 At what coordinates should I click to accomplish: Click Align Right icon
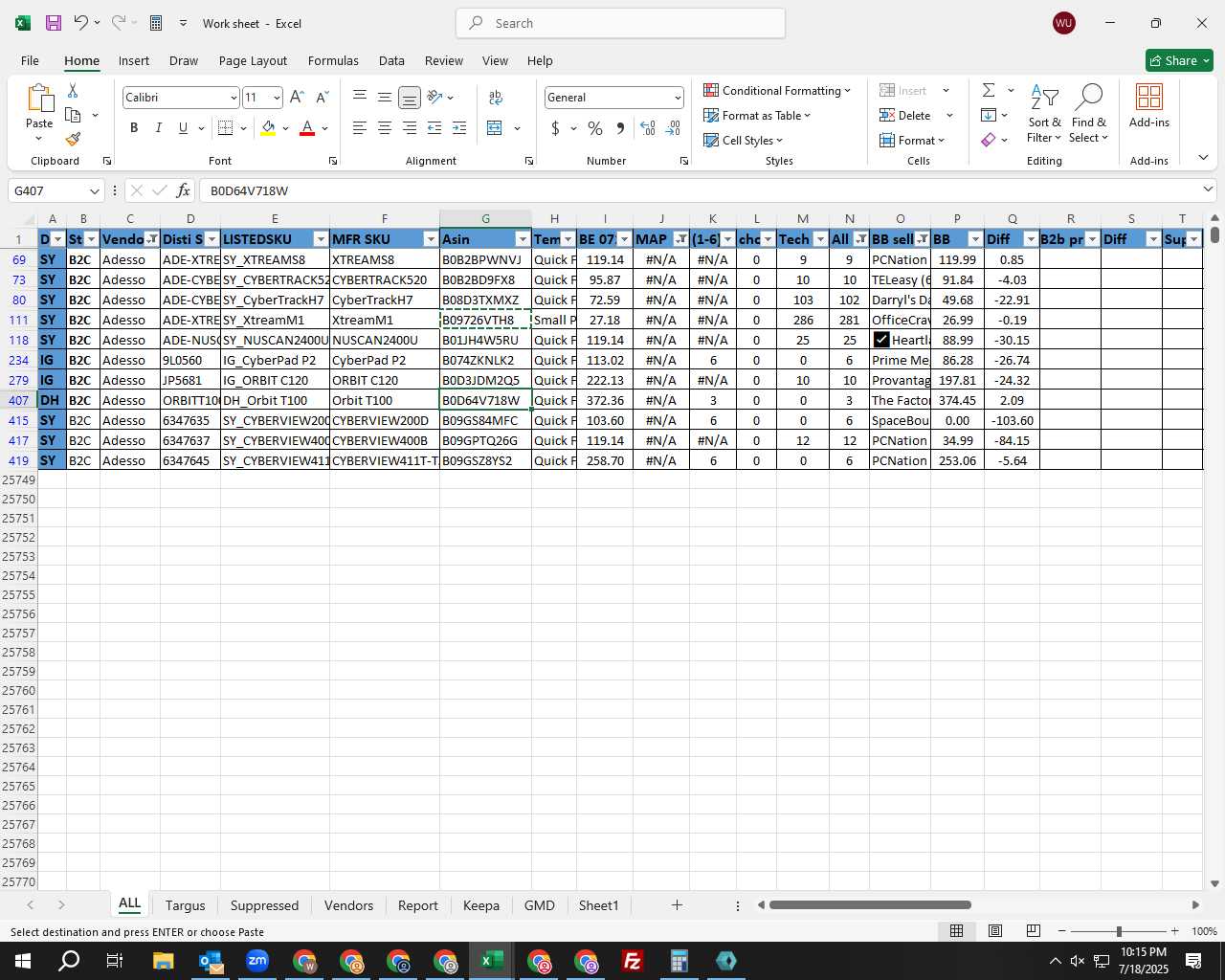pos(409,127)
